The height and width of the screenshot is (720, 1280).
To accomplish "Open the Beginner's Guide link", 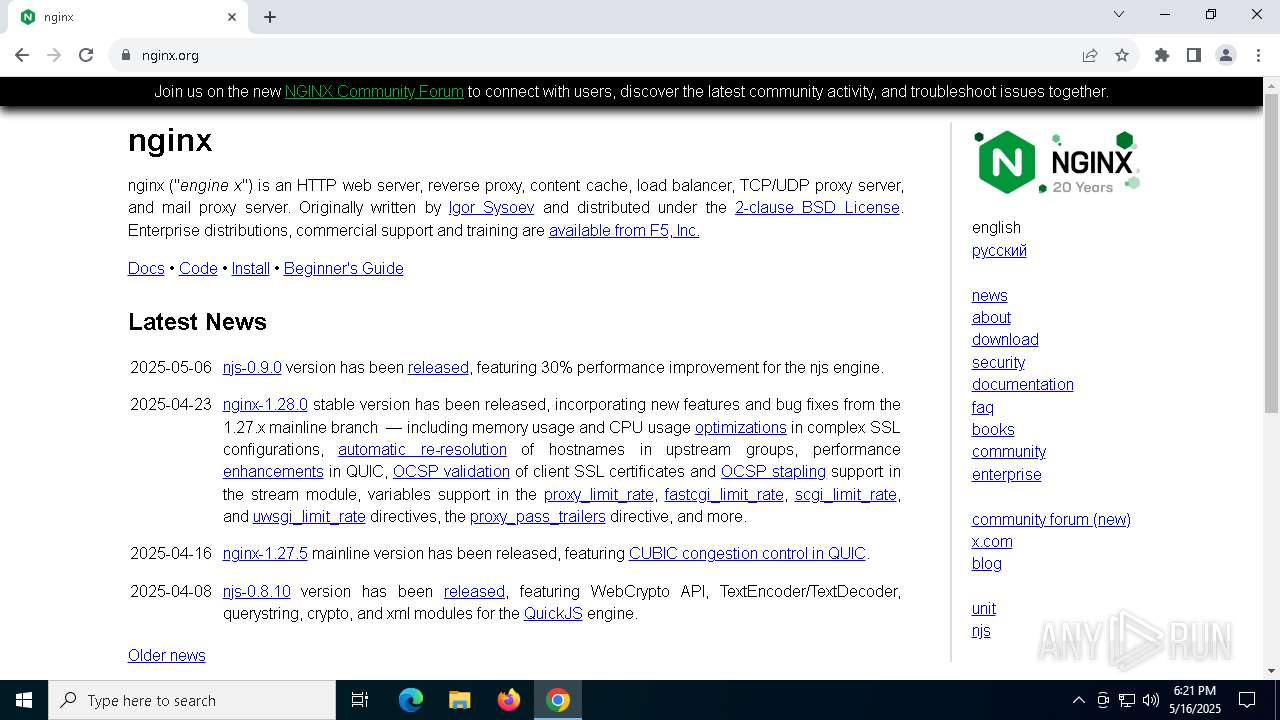I will coord(344,268).
